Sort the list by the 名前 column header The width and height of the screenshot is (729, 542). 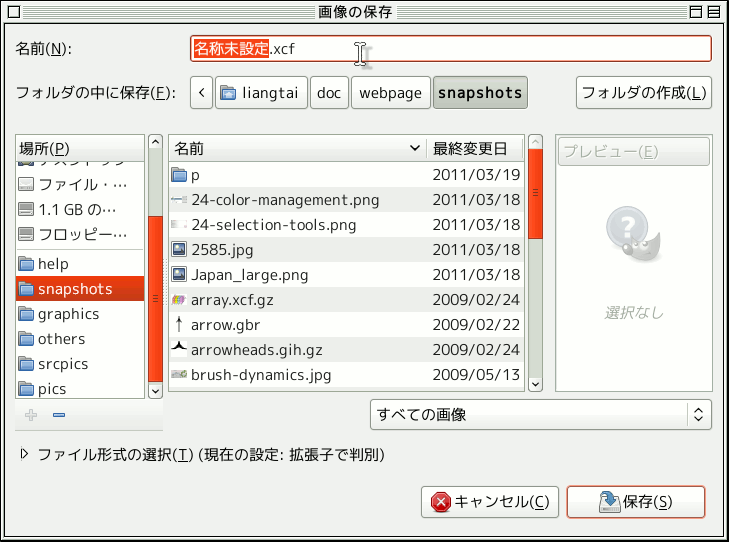(x=296, y=148)
